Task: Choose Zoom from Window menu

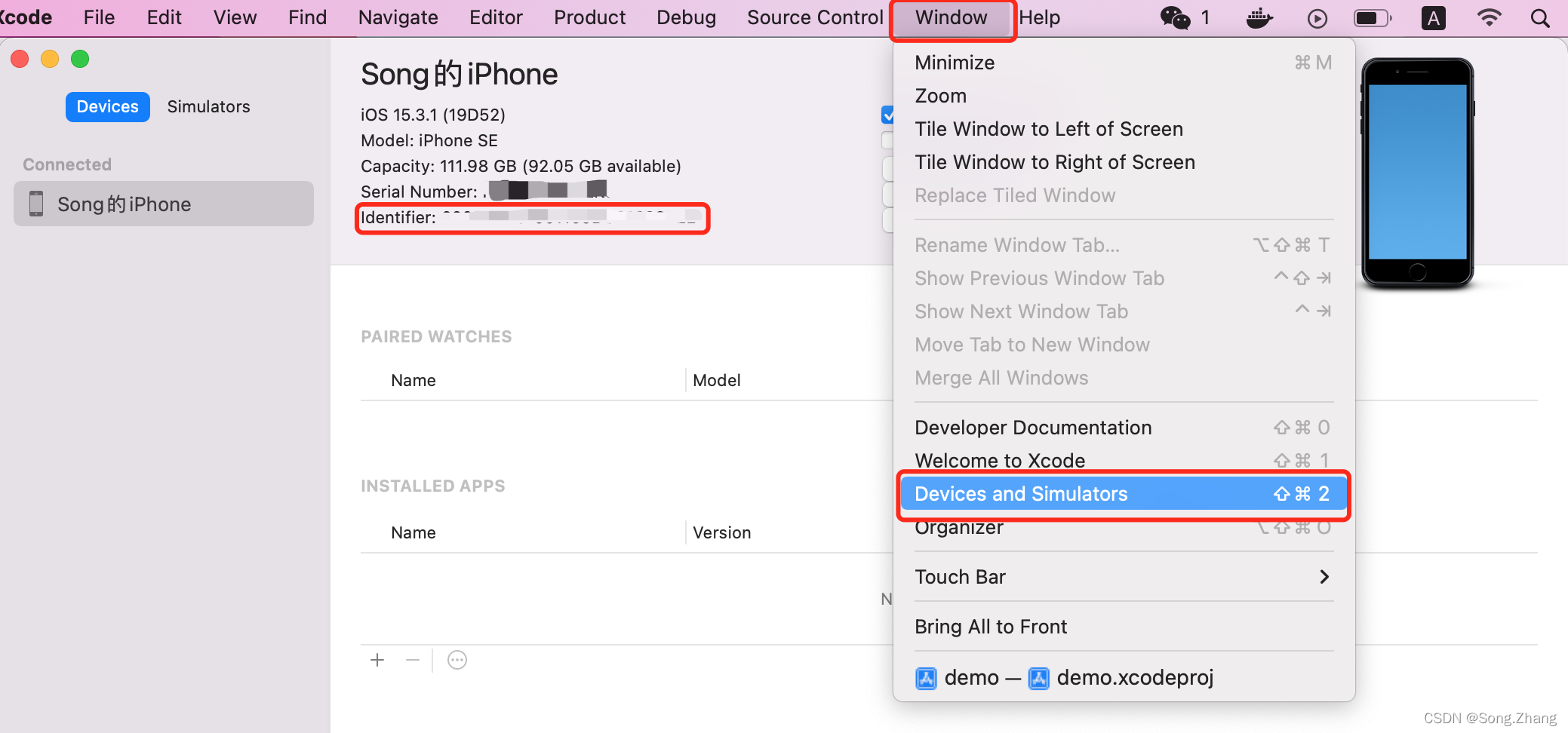Action: (x=1124, y=96)
